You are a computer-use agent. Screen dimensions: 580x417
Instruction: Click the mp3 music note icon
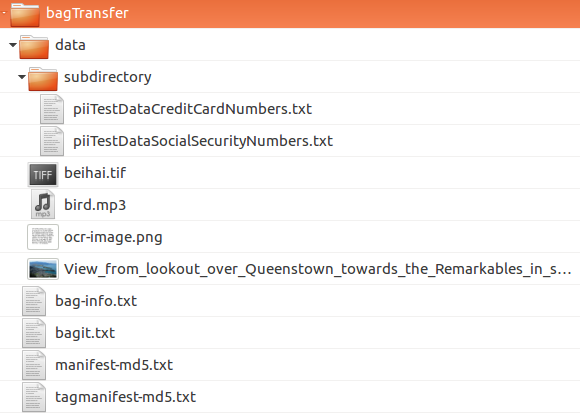(x=43, y=205)
